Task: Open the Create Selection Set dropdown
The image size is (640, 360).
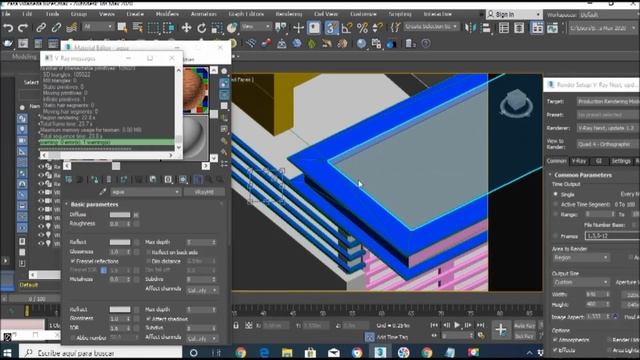Action: (x=432, y=27)
